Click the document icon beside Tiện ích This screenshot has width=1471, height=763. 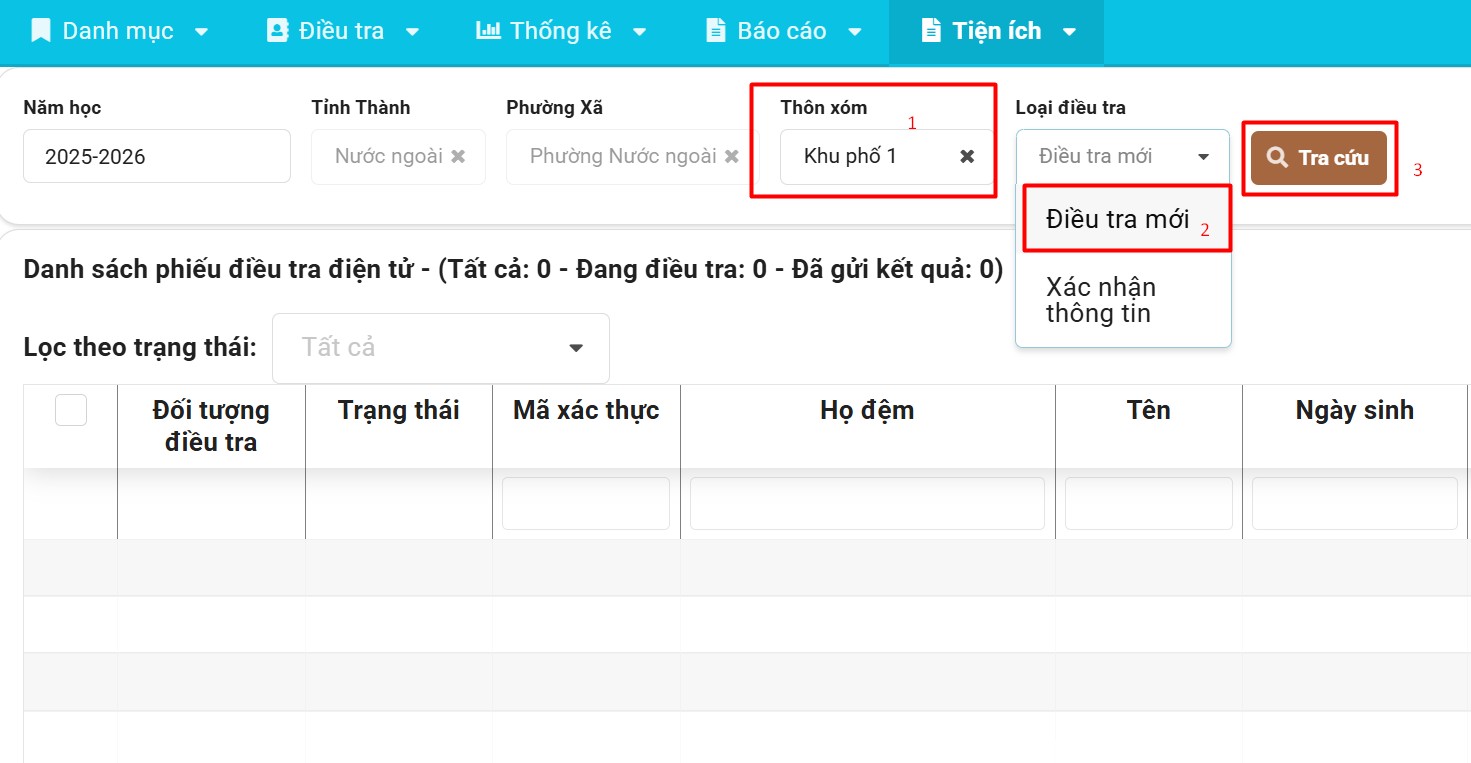(931, 31)
